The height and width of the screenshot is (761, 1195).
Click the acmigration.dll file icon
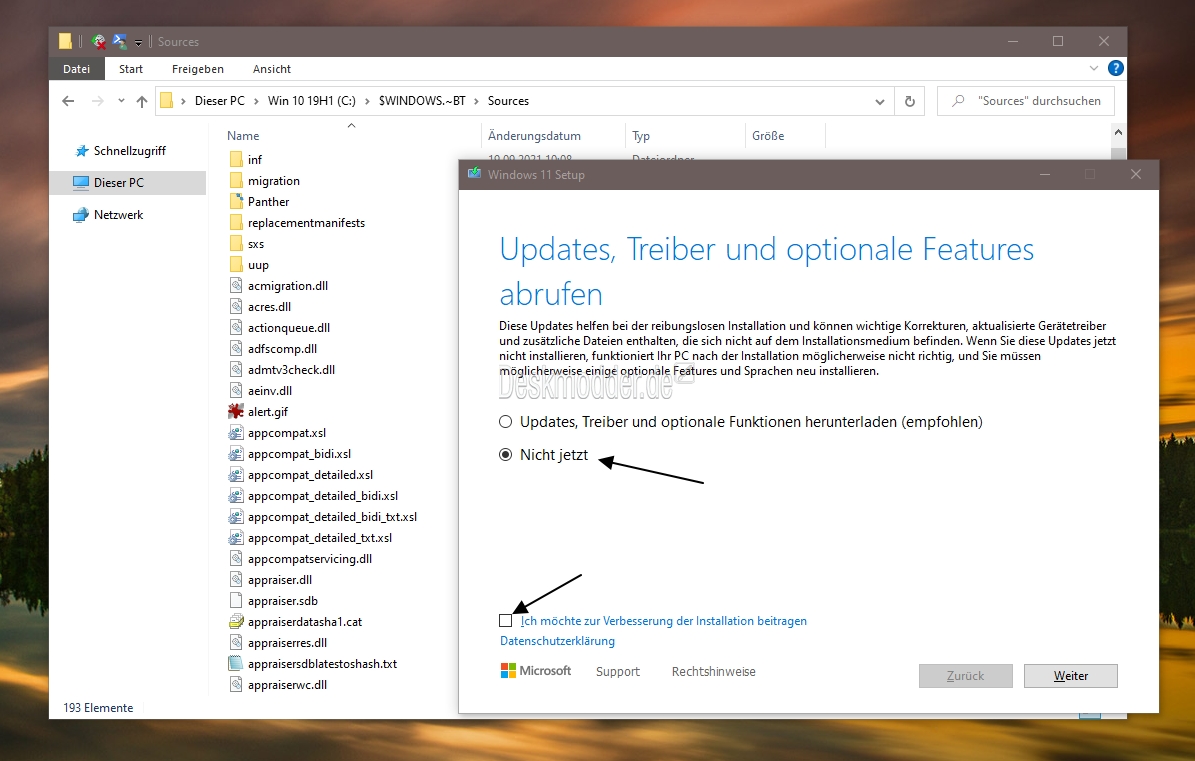236,286
